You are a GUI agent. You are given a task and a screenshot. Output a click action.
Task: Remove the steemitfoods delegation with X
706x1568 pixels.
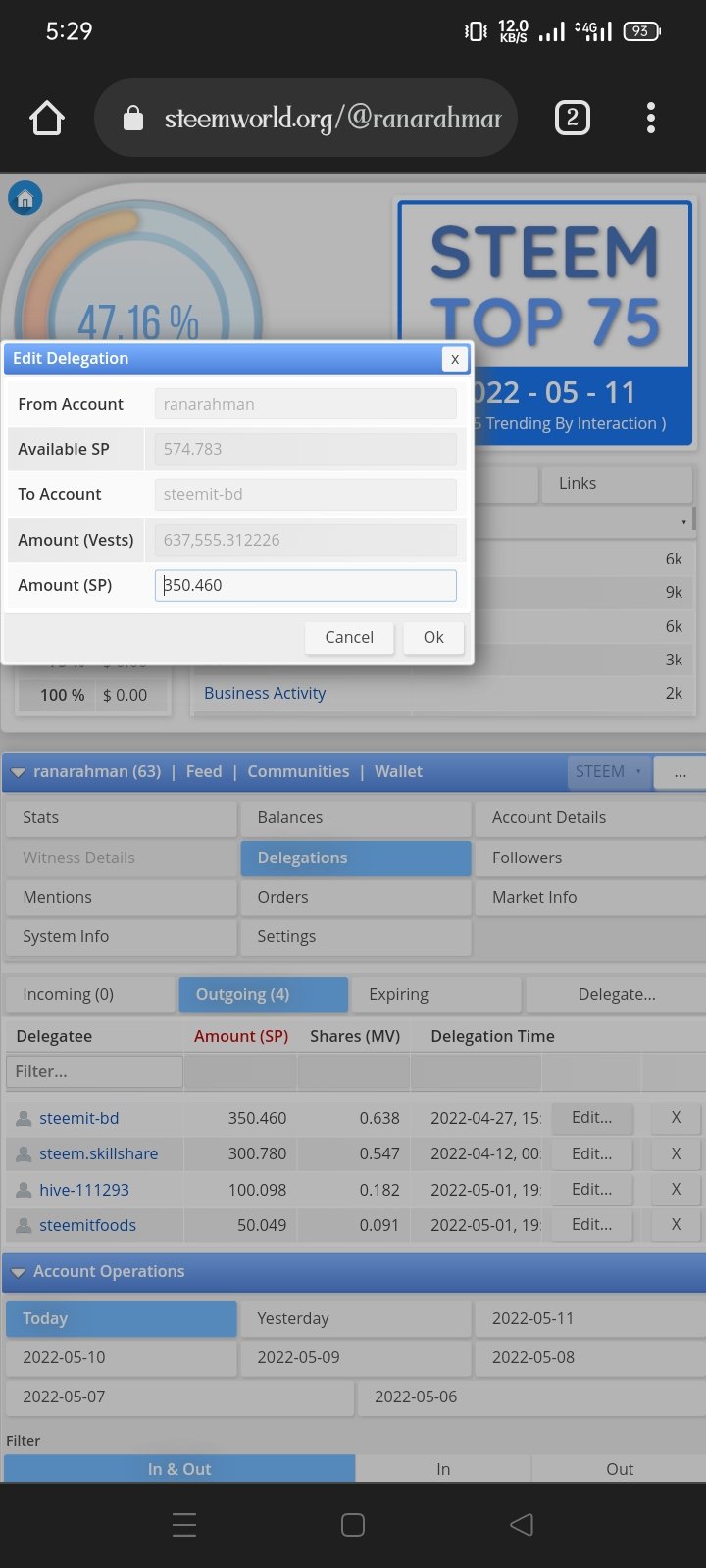click(676, 1224)
